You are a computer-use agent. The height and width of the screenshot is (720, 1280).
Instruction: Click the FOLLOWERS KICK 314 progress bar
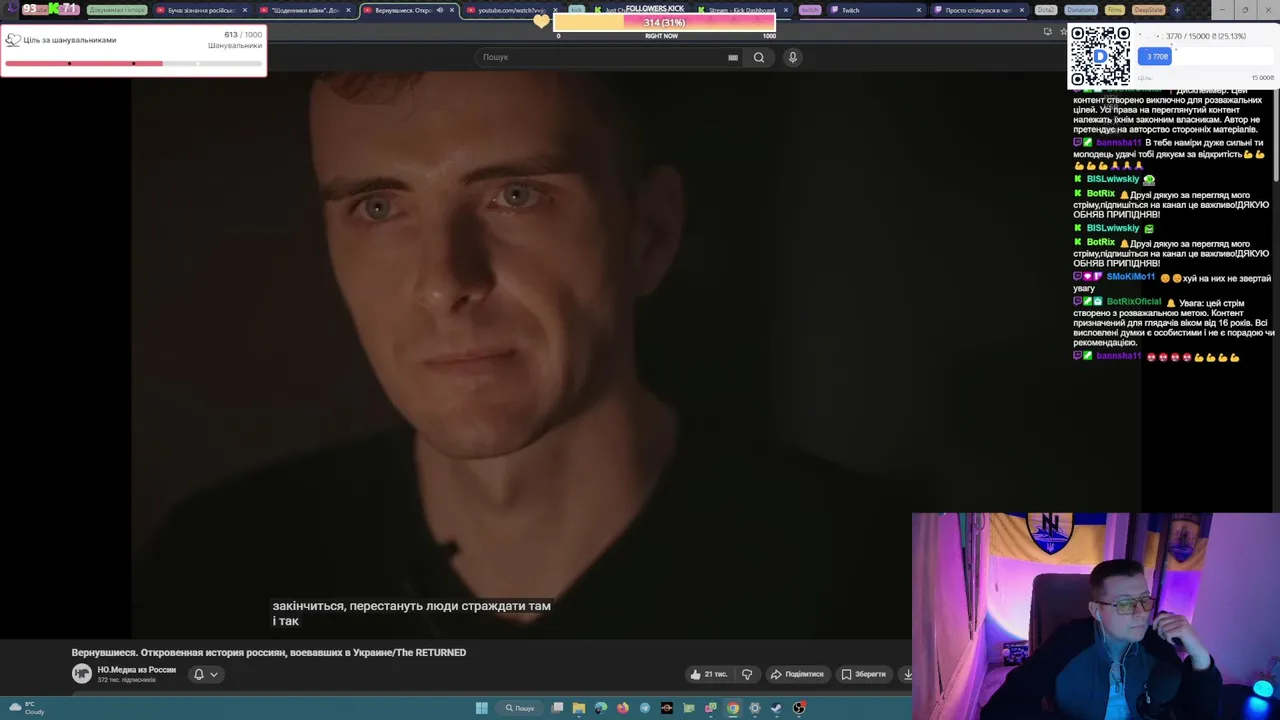click(664, 22)
